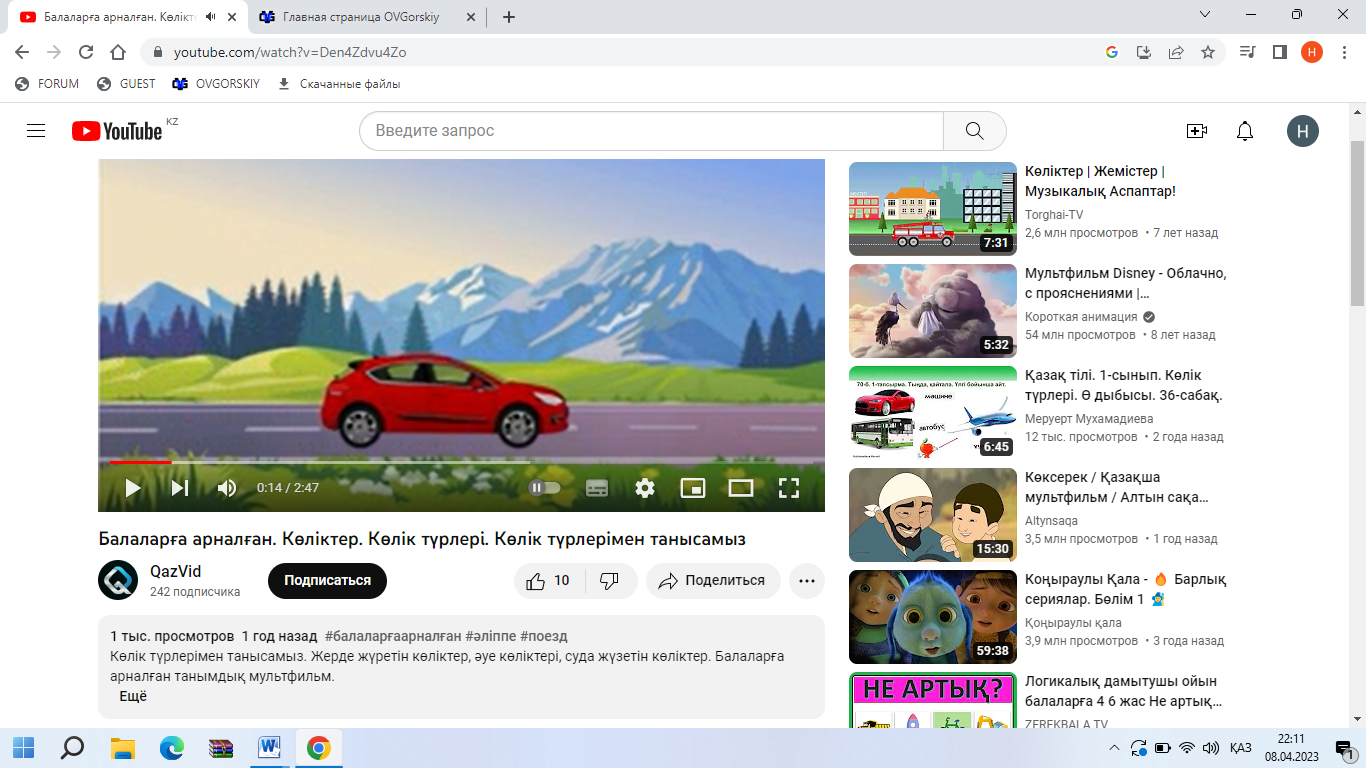Image resolution: width=1366 pixels, height=768 pixels.
Task: Open the Короткая анимация channel name
Action: click(1082, 317)
